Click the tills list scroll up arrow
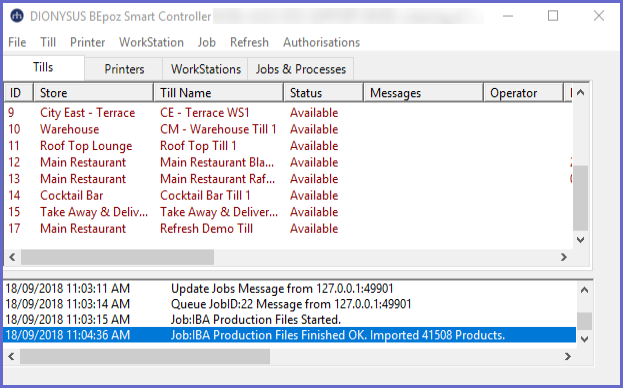This screenshot has width=623, height=388. click(x=580, y=93)
